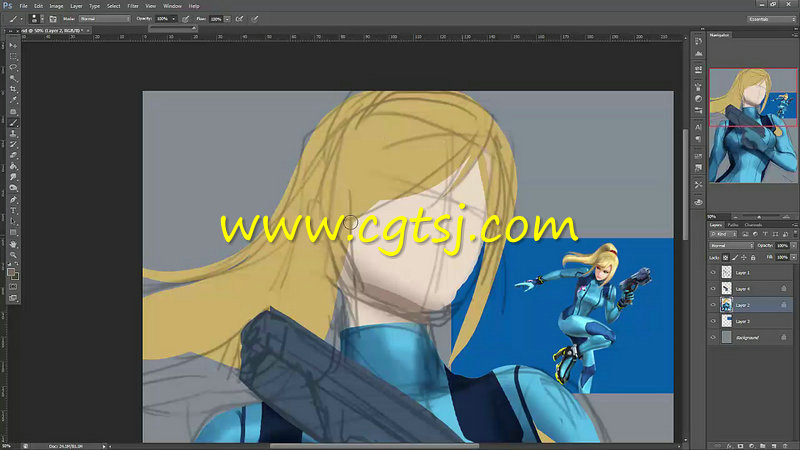Open the Layer menu
This screenshot has height=450, width=800.
[76, 6]
